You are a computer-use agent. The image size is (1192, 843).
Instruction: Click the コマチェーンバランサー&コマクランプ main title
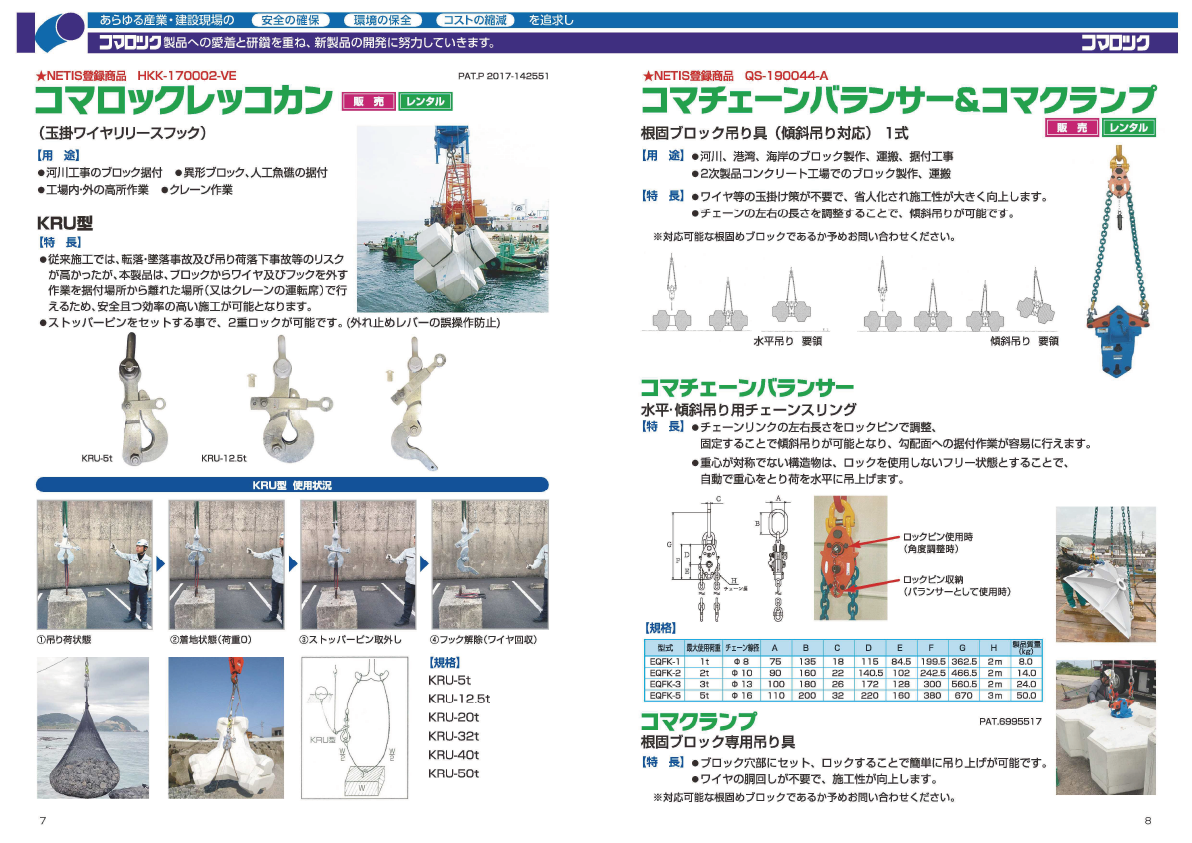[898, 100]
